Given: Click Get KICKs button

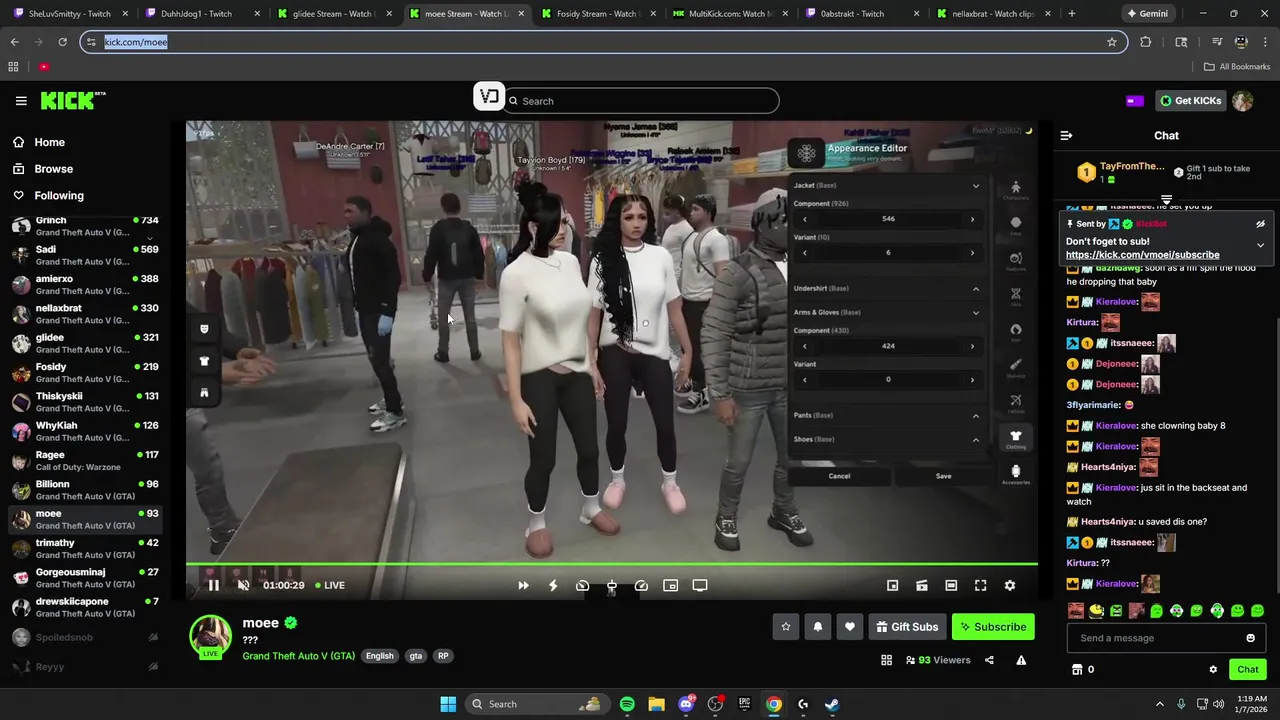Looking at the screenshot, I should coord(1190,101).
